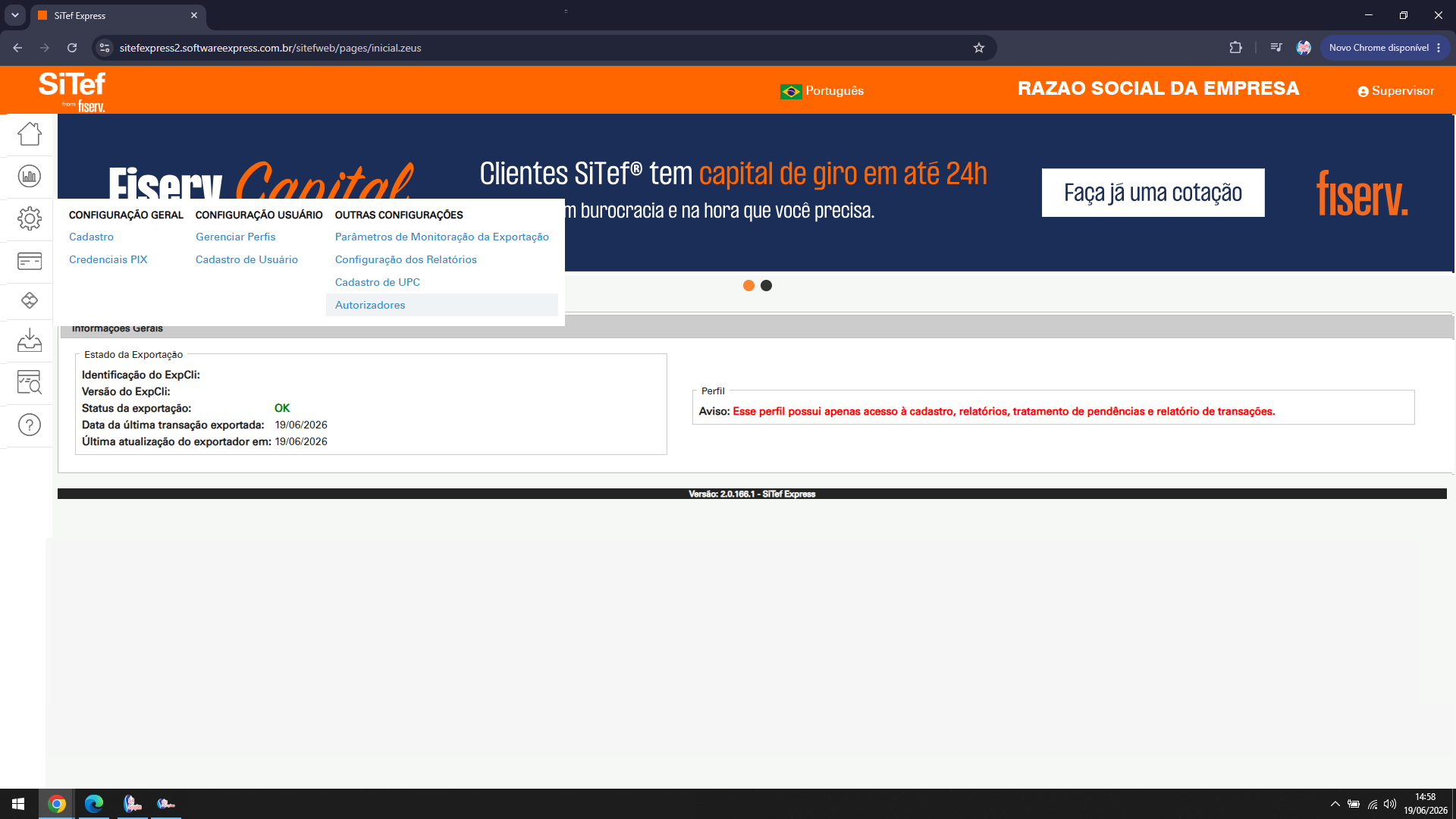Open Cadastro under Configuração Geral
The image size is (1456, 819).
pyautogui.click(x=91, y=237)
